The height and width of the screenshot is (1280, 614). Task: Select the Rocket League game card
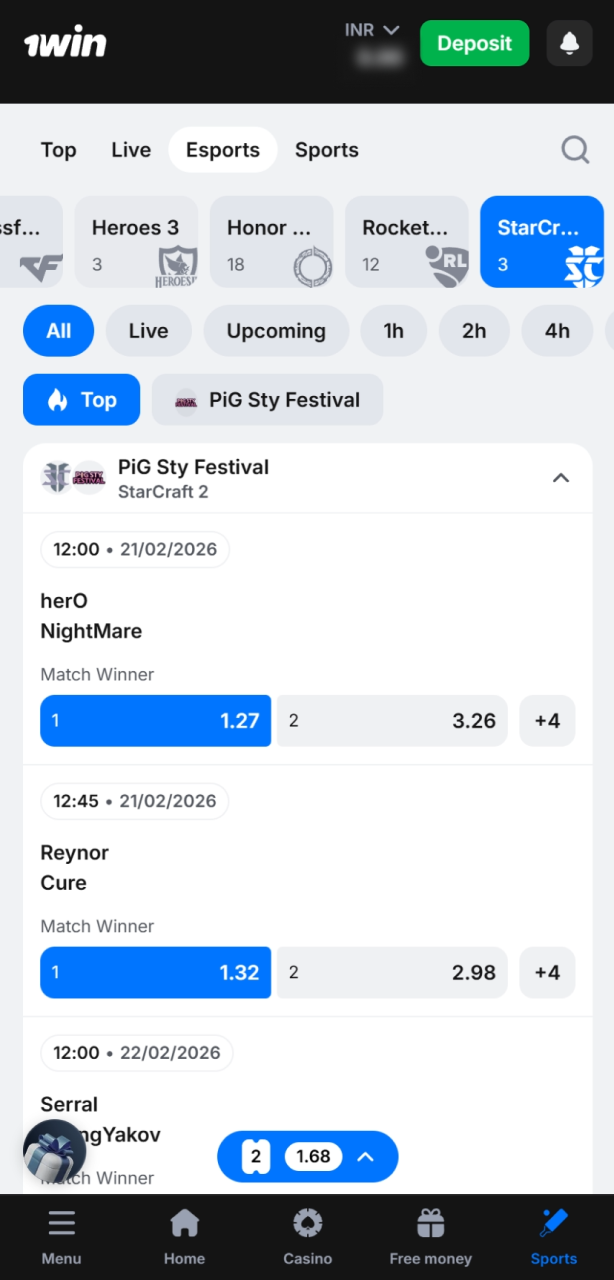(407, 242)
